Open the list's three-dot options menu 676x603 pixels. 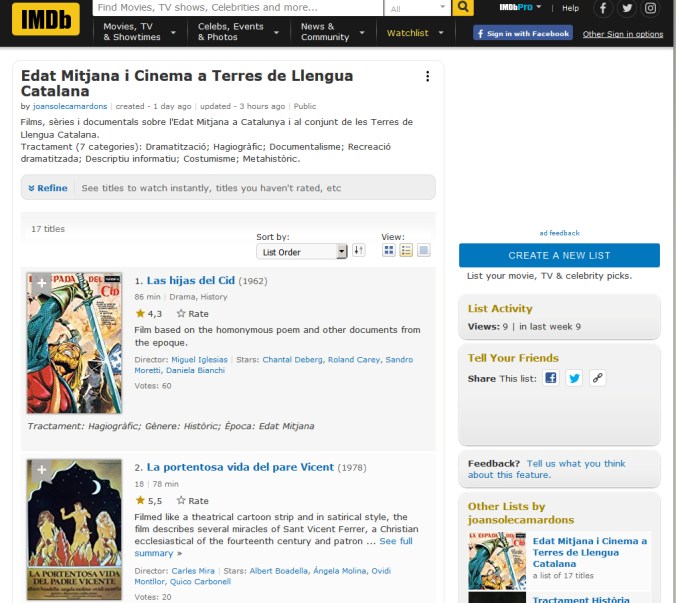click(x=427, y=76)
